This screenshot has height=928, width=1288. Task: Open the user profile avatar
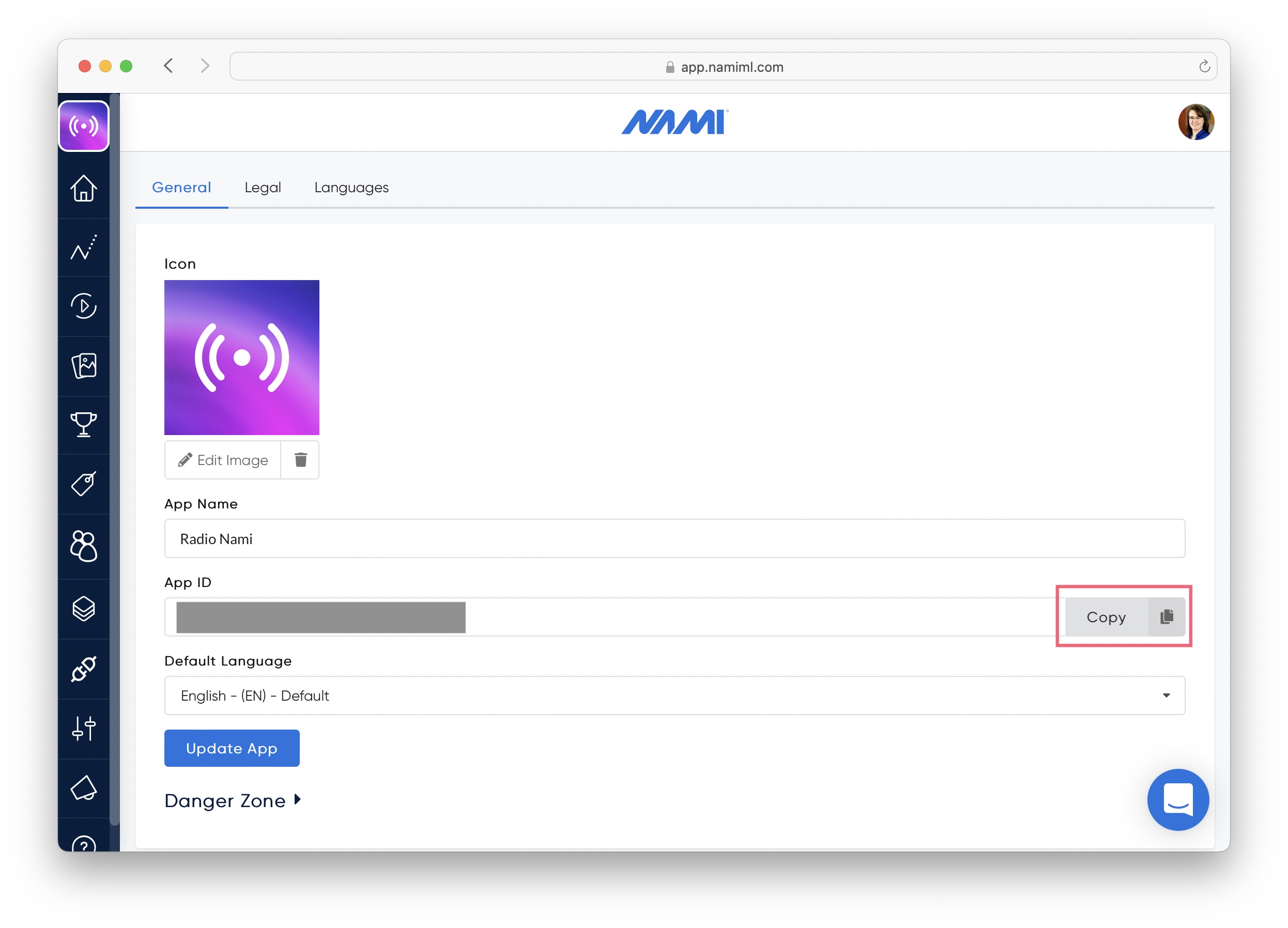click(1195, 121)
